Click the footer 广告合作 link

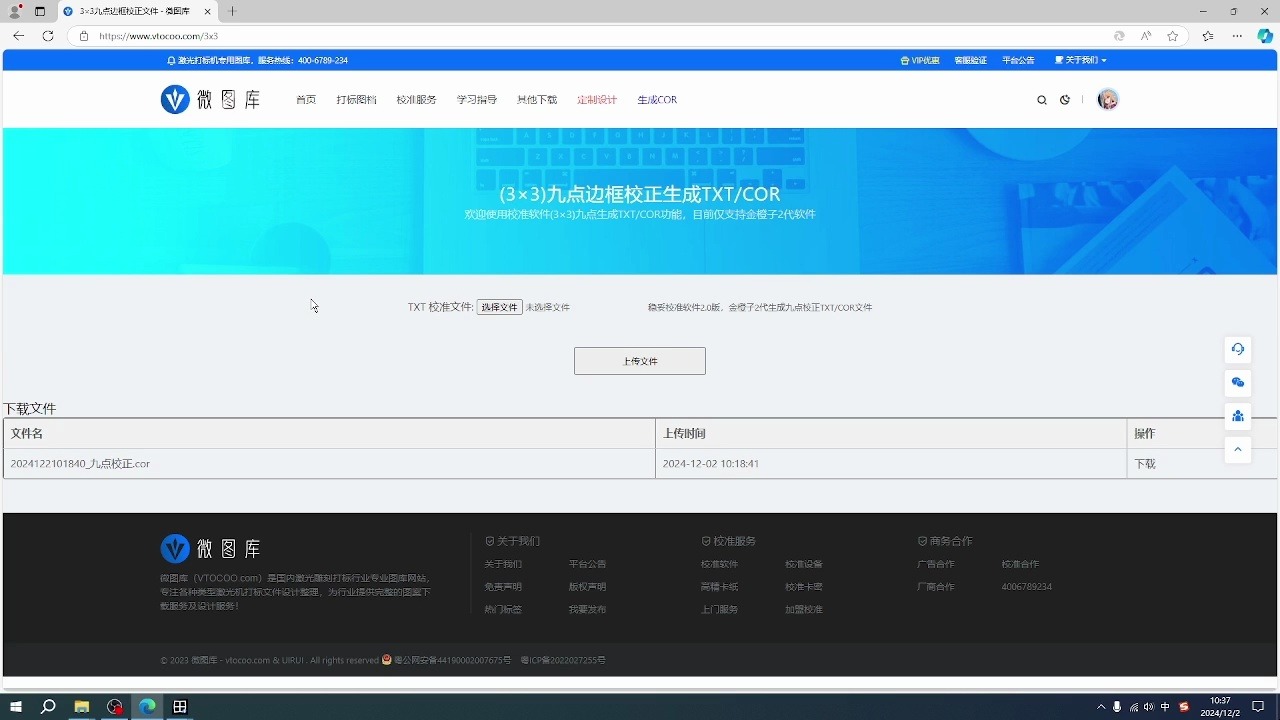pyautogui.click(x=936, y=564)
